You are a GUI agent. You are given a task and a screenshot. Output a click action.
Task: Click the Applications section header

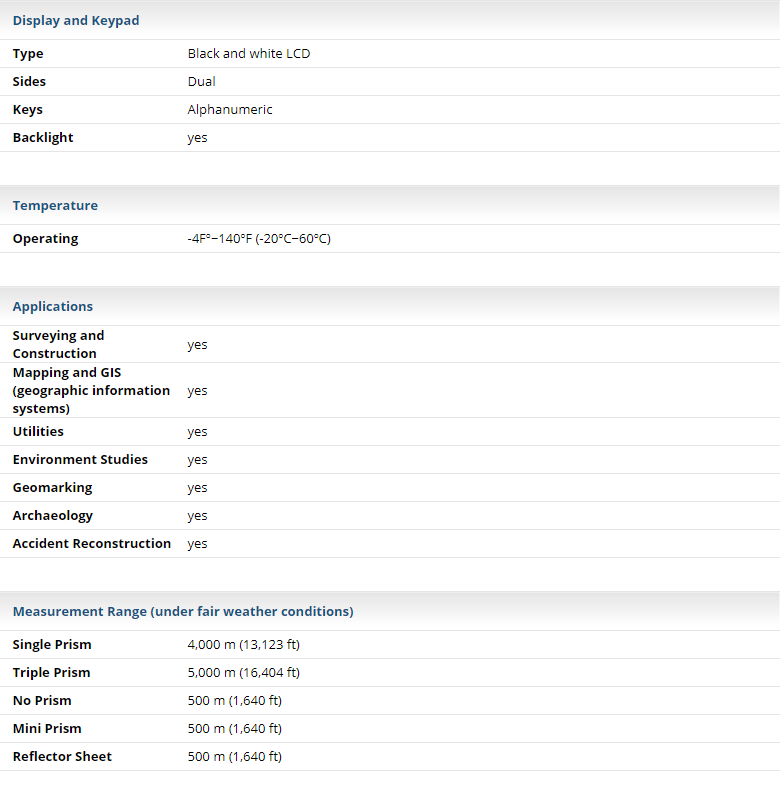pyautogui.click(x=53, y=307)
